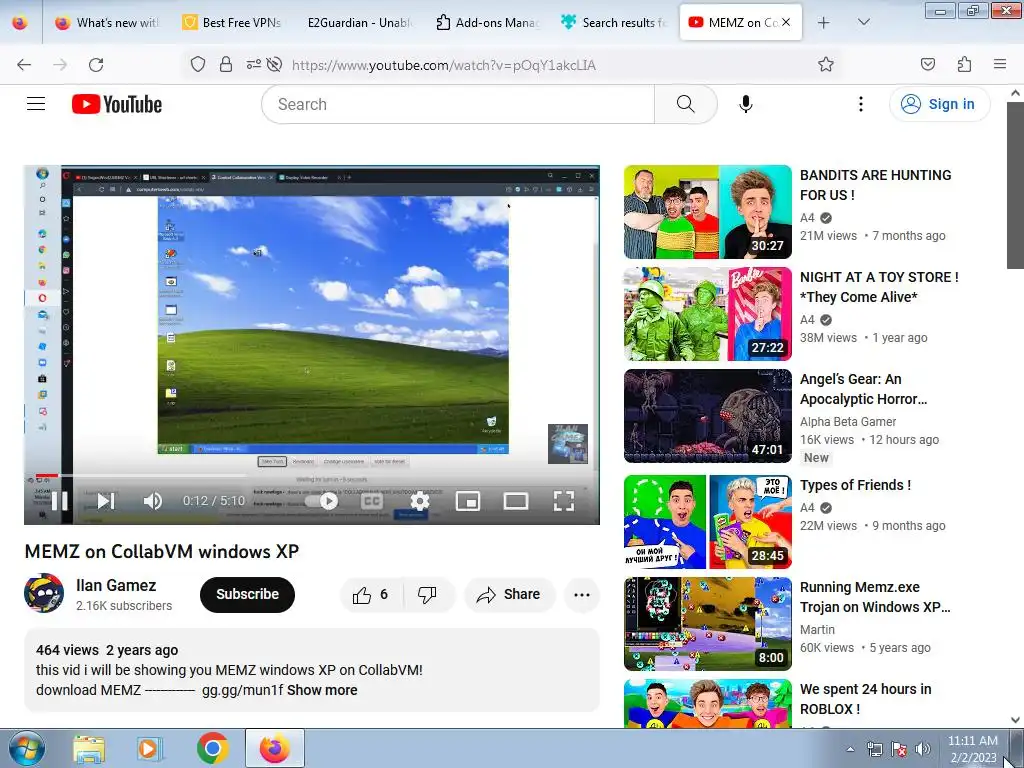
Task: Open Types of Friends ! video title
Action: pos(855,485)
